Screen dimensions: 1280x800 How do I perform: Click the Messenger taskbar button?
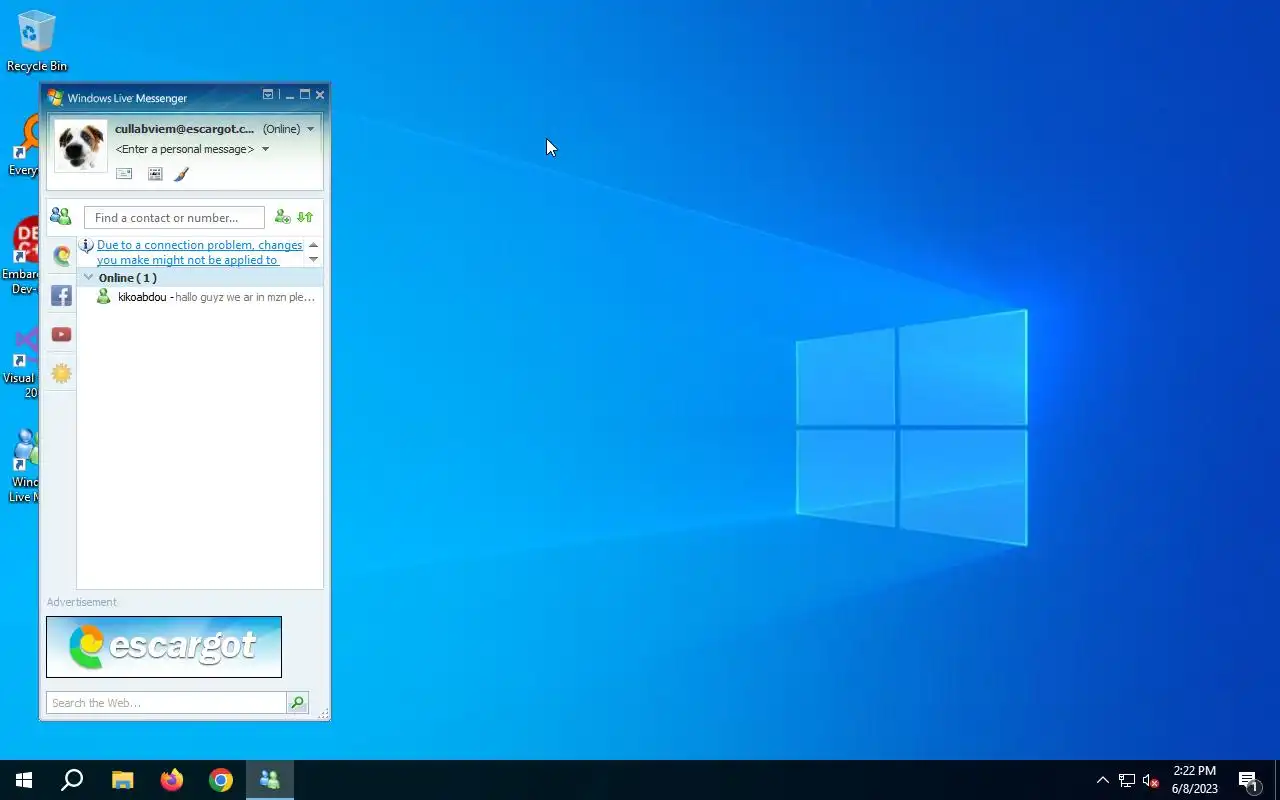pos(270,780)
